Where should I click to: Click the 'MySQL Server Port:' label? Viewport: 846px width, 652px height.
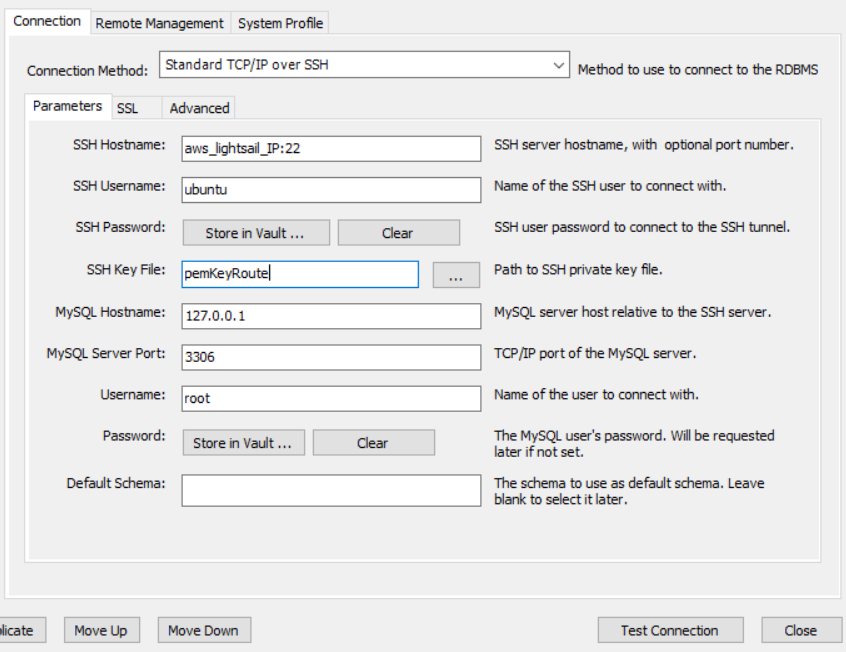[106, 353]
